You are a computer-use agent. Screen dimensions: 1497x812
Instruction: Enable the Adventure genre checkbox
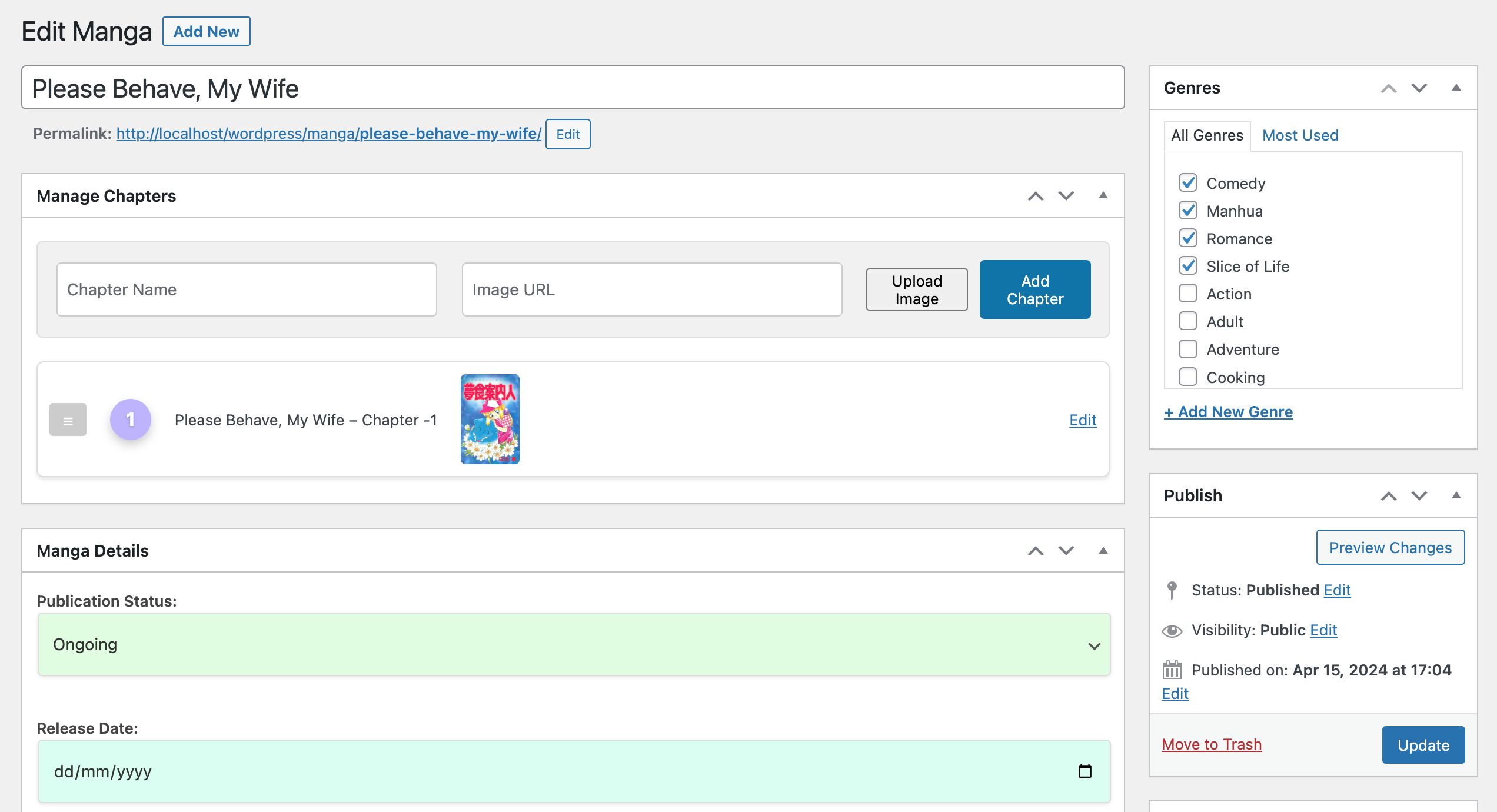(x=1188, y=349)
